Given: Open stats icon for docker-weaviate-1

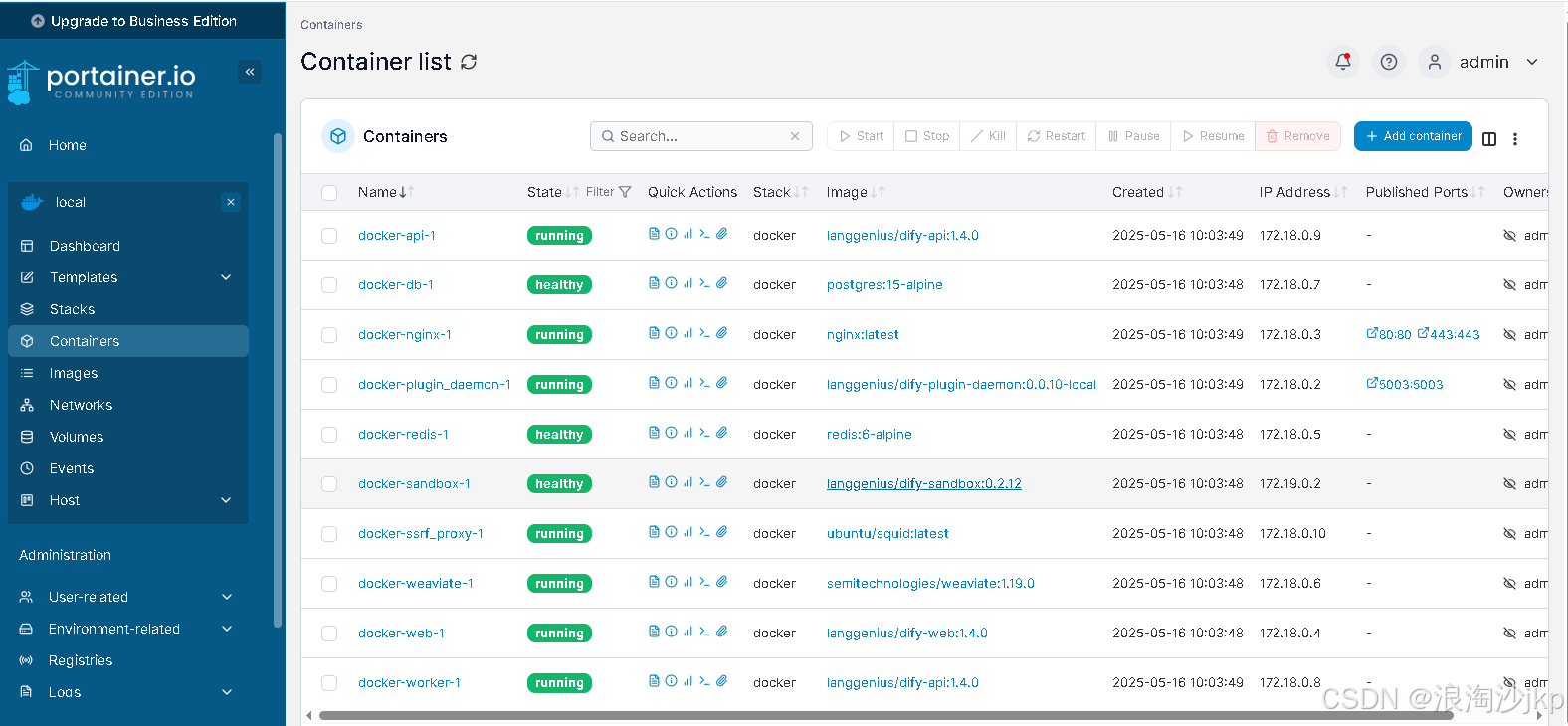Looking at the screenshot, I should coord(687,582).
